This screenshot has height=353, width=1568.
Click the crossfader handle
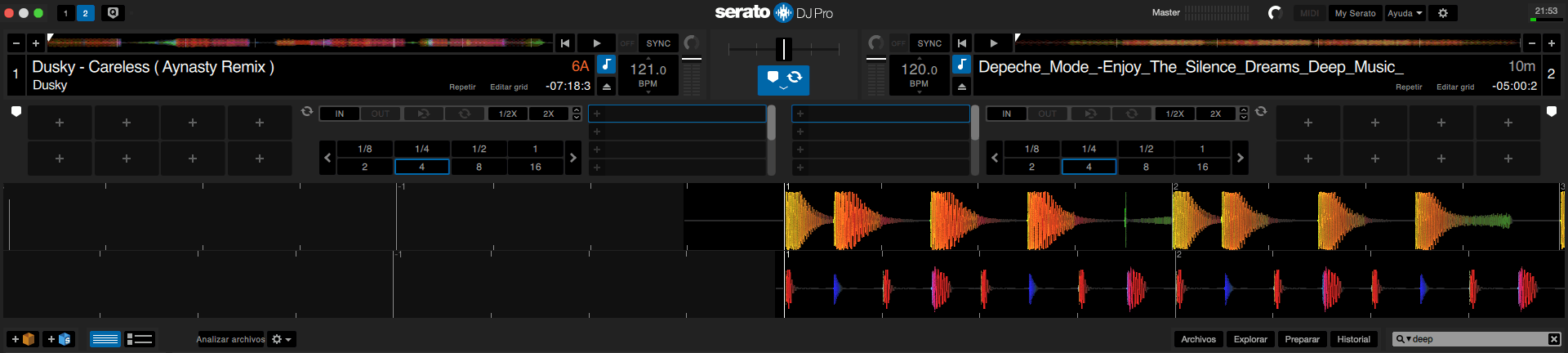pos(783,49)
